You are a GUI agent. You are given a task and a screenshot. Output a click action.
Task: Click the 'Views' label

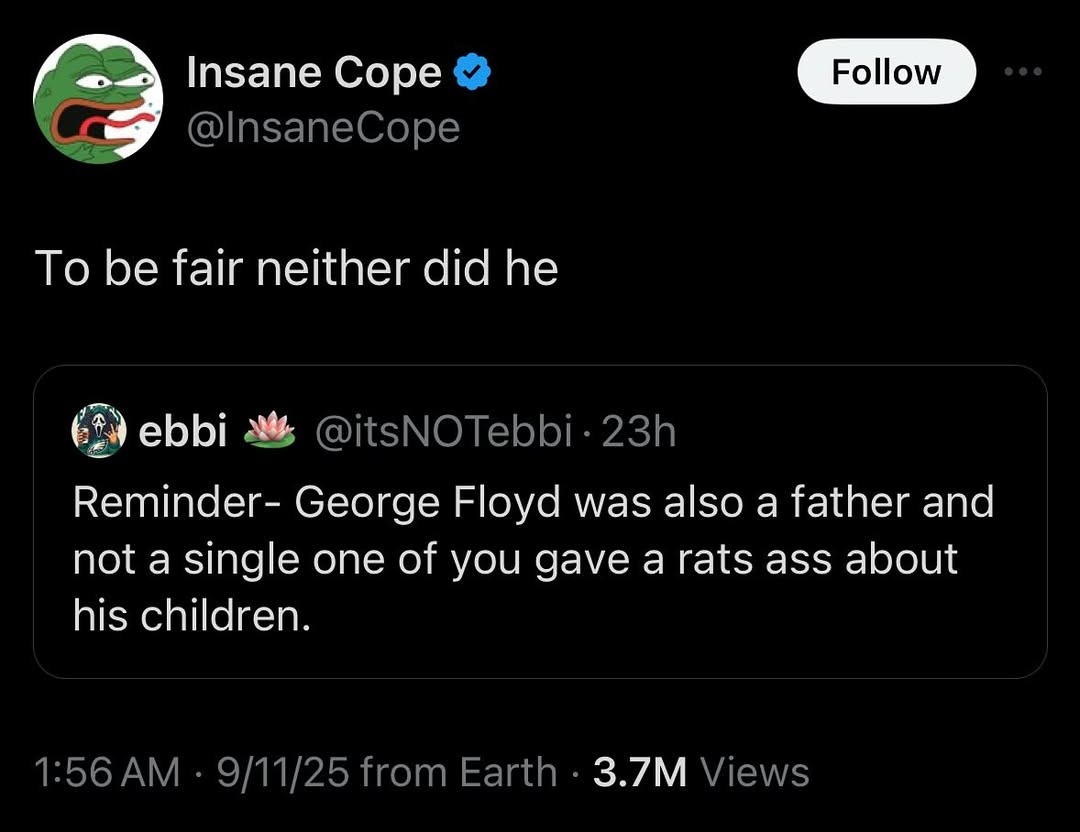(755, 772)
